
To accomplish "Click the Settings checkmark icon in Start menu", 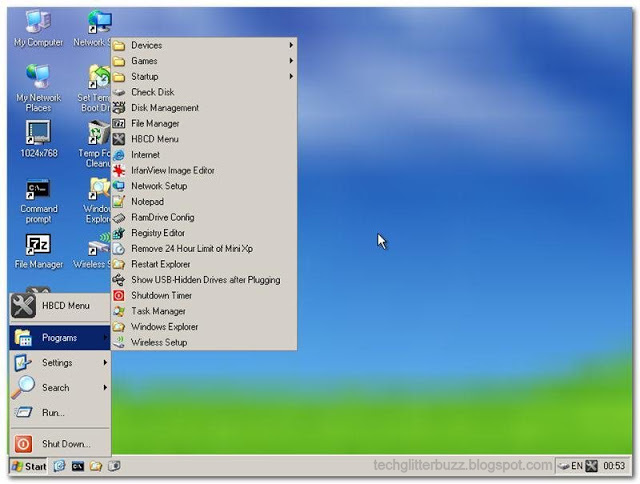I will pyautogui.click(x=22, y=362).
